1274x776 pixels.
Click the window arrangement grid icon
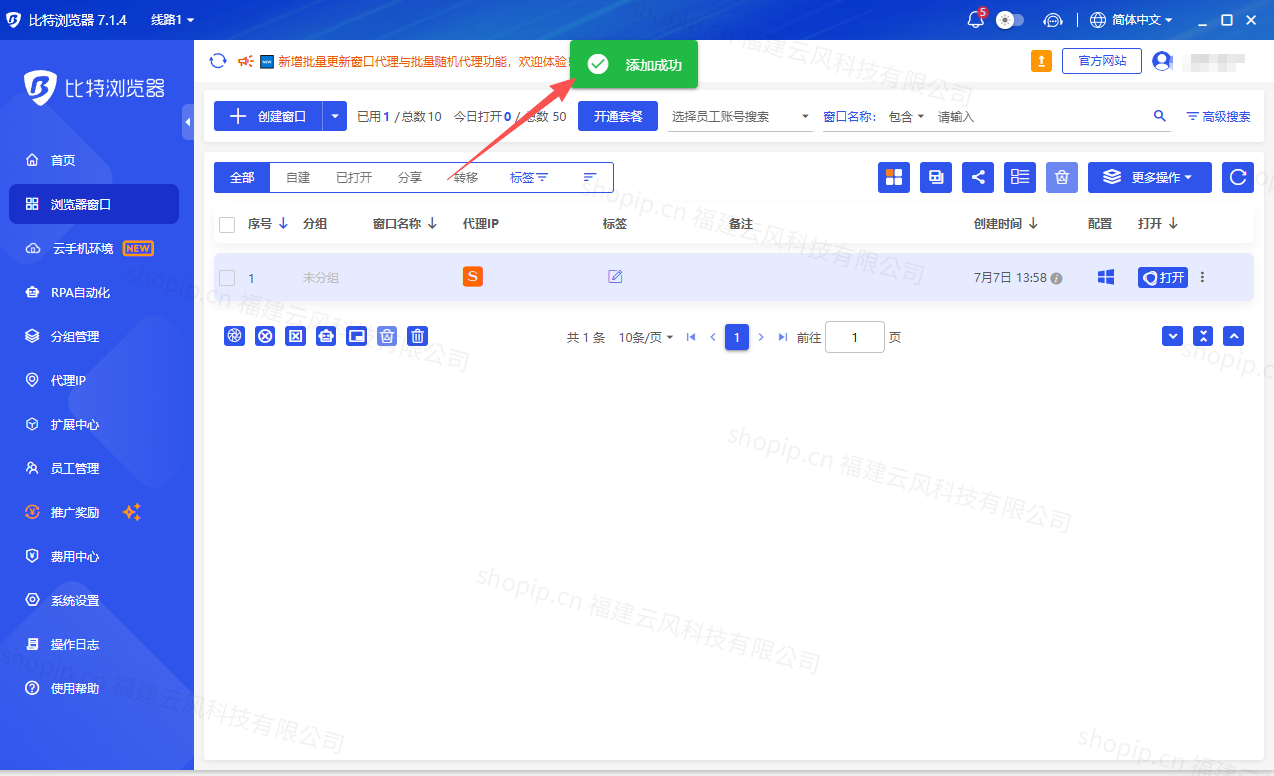click(x=894, y=177)
